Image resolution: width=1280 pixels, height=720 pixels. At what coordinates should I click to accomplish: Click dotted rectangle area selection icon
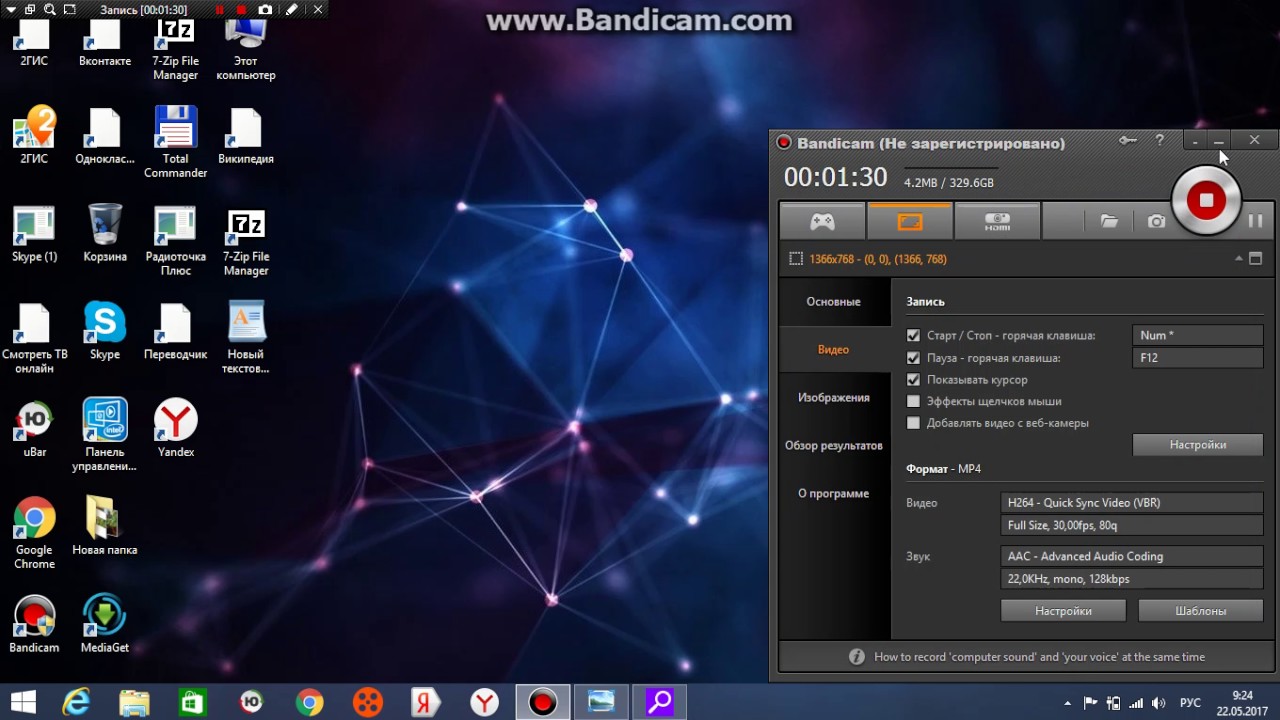click(796, 259)
